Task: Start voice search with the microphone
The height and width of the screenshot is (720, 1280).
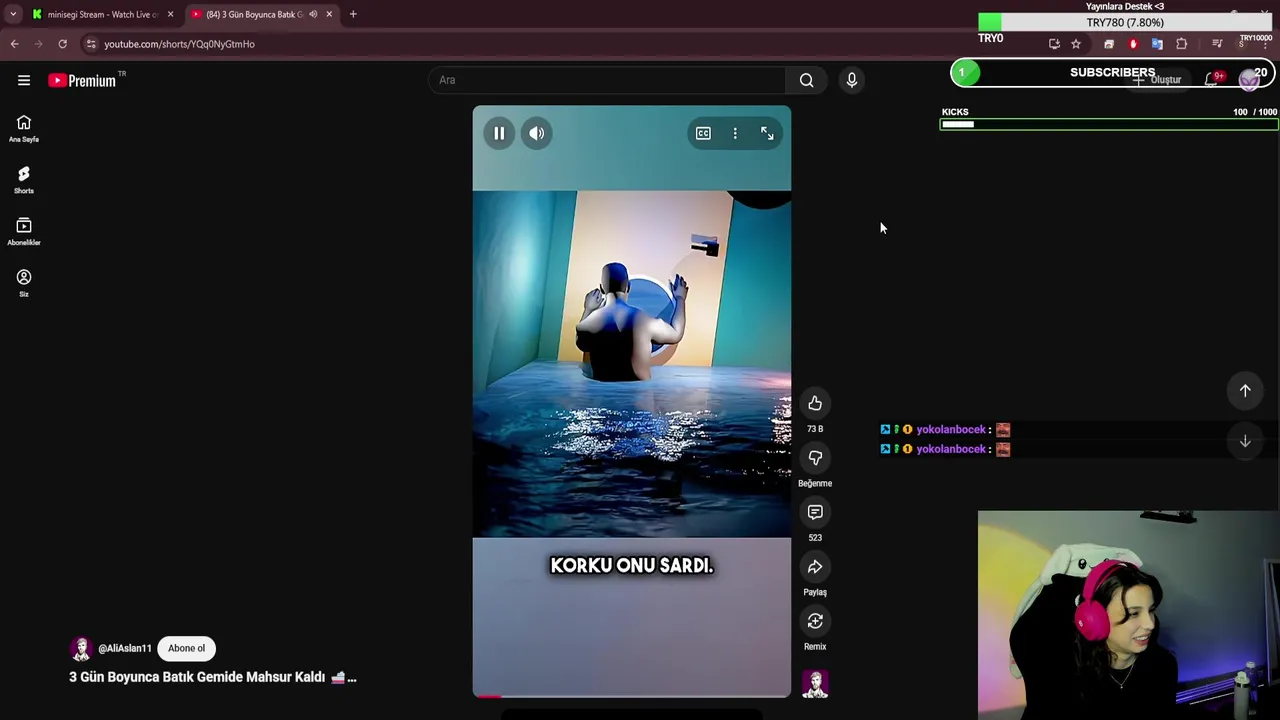Action: 852,80
